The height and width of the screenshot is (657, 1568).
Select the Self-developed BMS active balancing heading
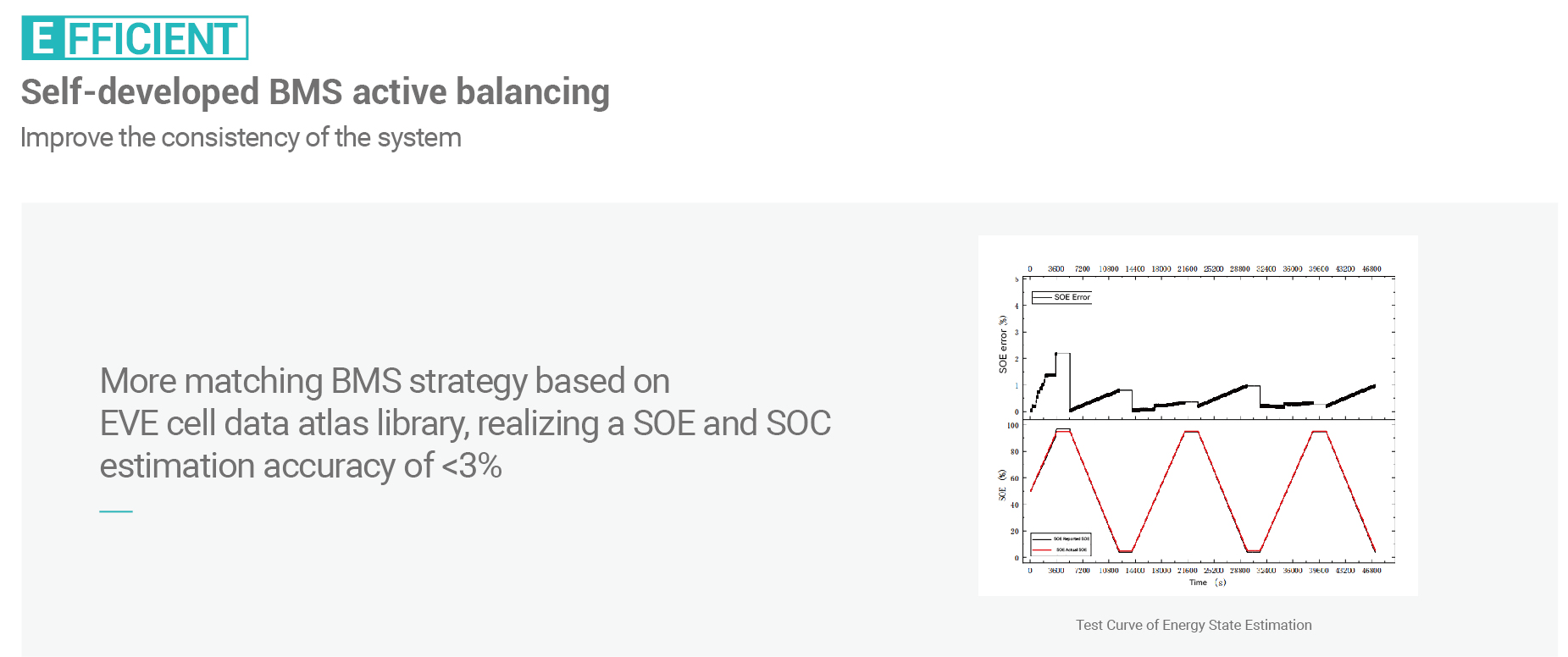(x=315, y=92)
